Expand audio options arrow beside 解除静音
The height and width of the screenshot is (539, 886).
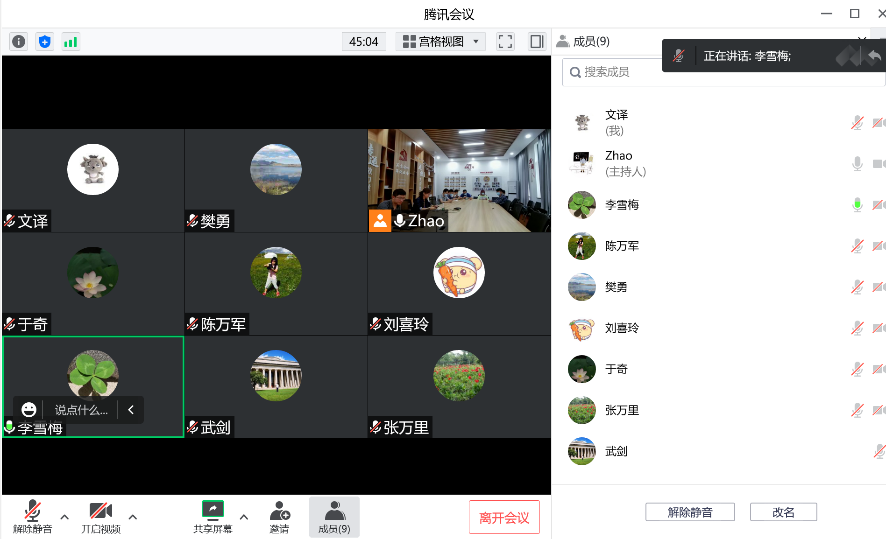65,517
